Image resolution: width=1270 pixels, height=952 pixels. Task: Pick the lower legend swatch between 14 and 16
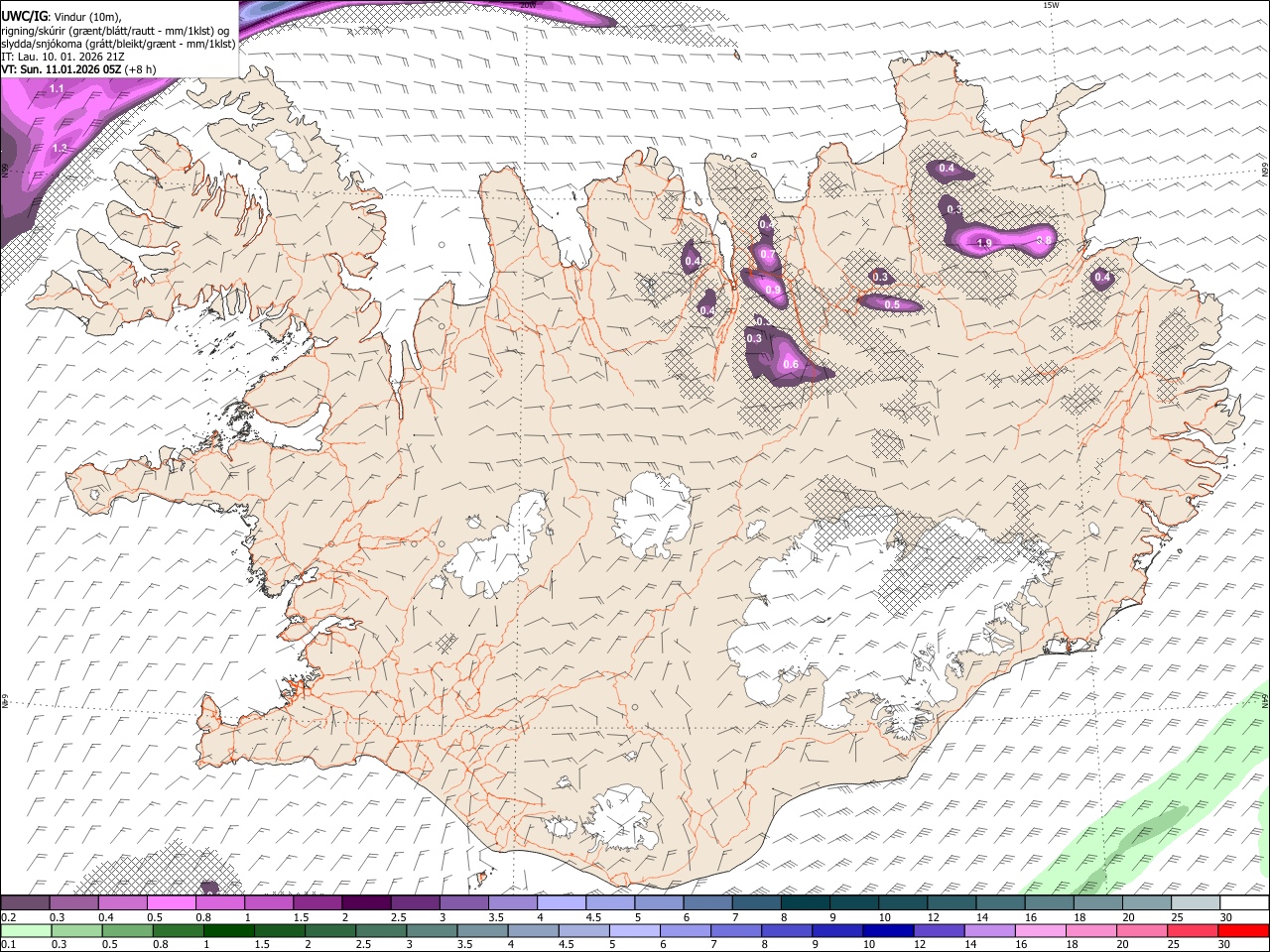[990, 931]
